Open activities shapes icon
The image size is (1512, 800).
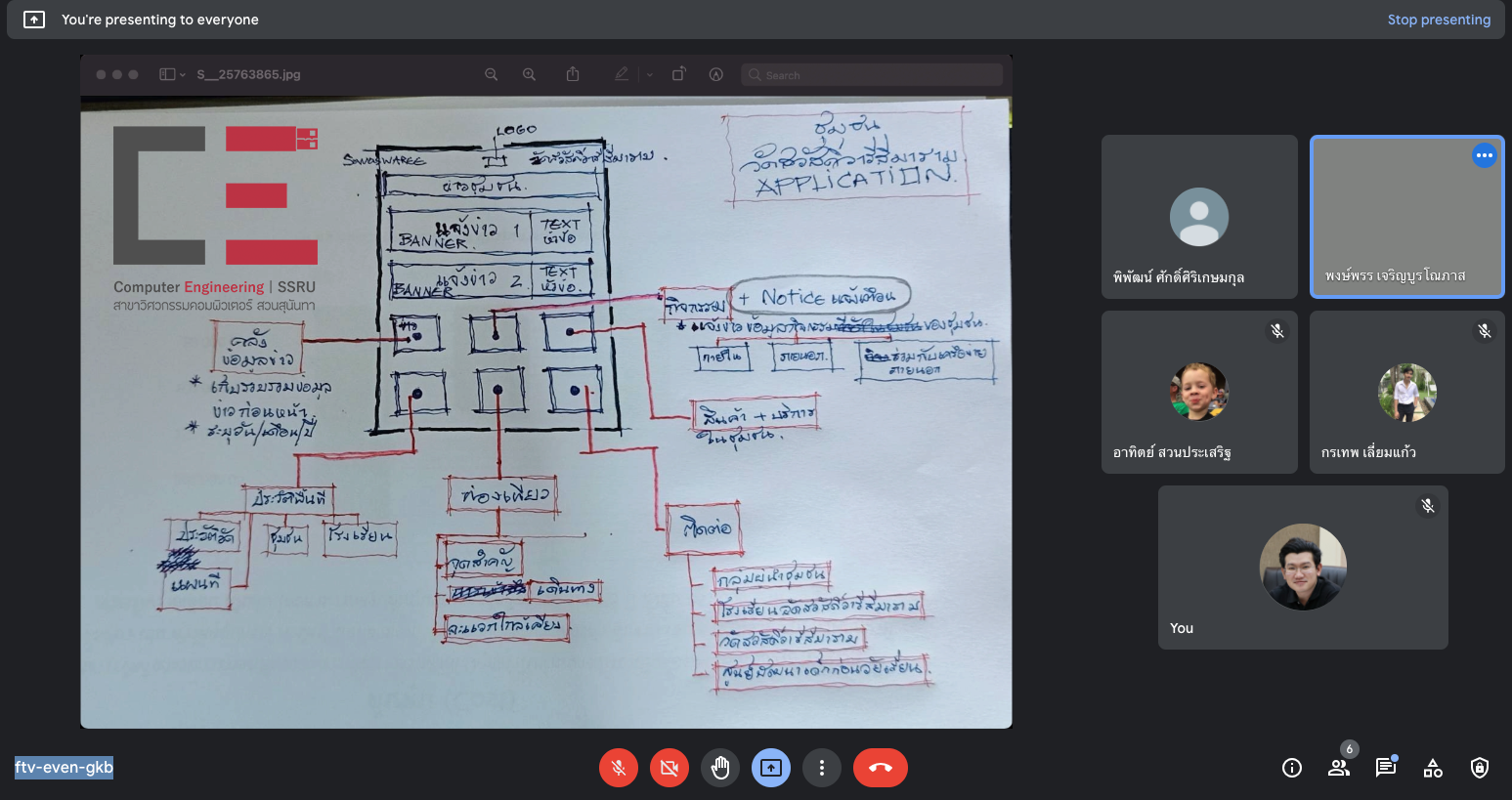[1433, 768]
